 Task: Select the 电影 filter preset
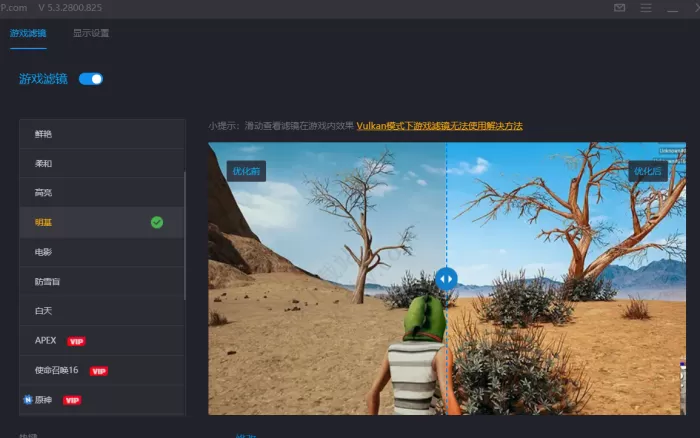(x=102, y=252)
